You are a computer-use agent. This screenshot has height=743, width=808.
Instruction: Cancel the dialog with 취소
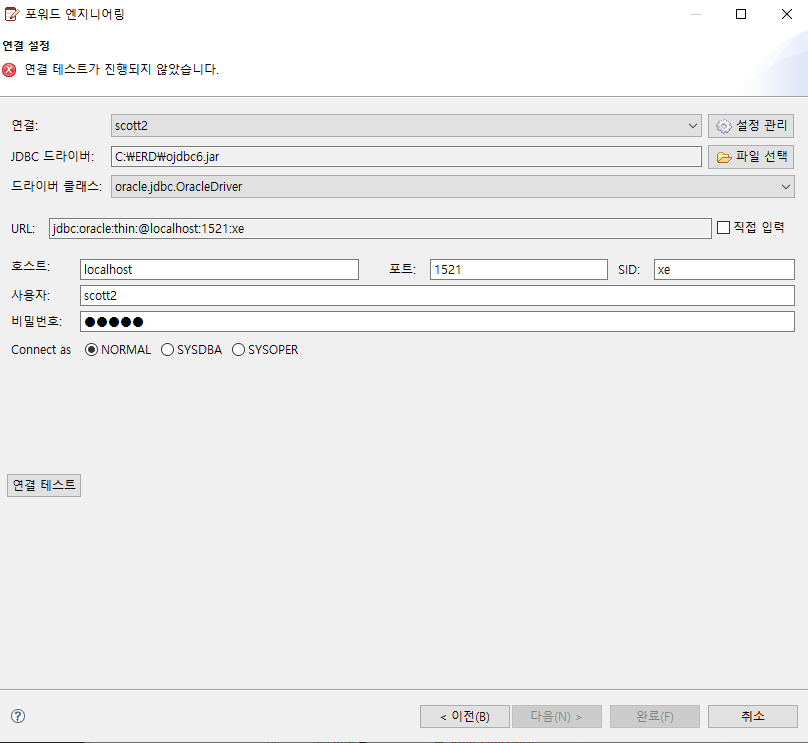click(752, 716)
